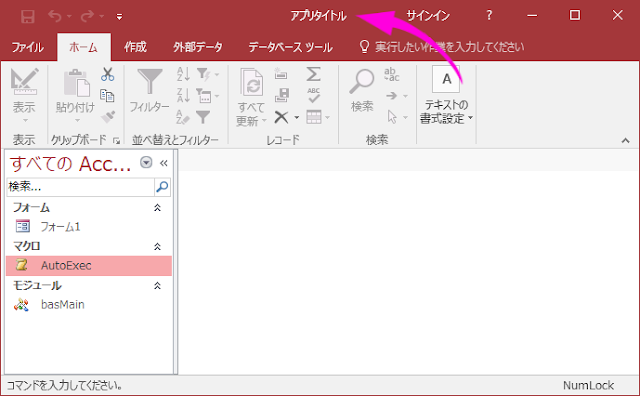Switch to the ホーム tab

tap(84, 47)
